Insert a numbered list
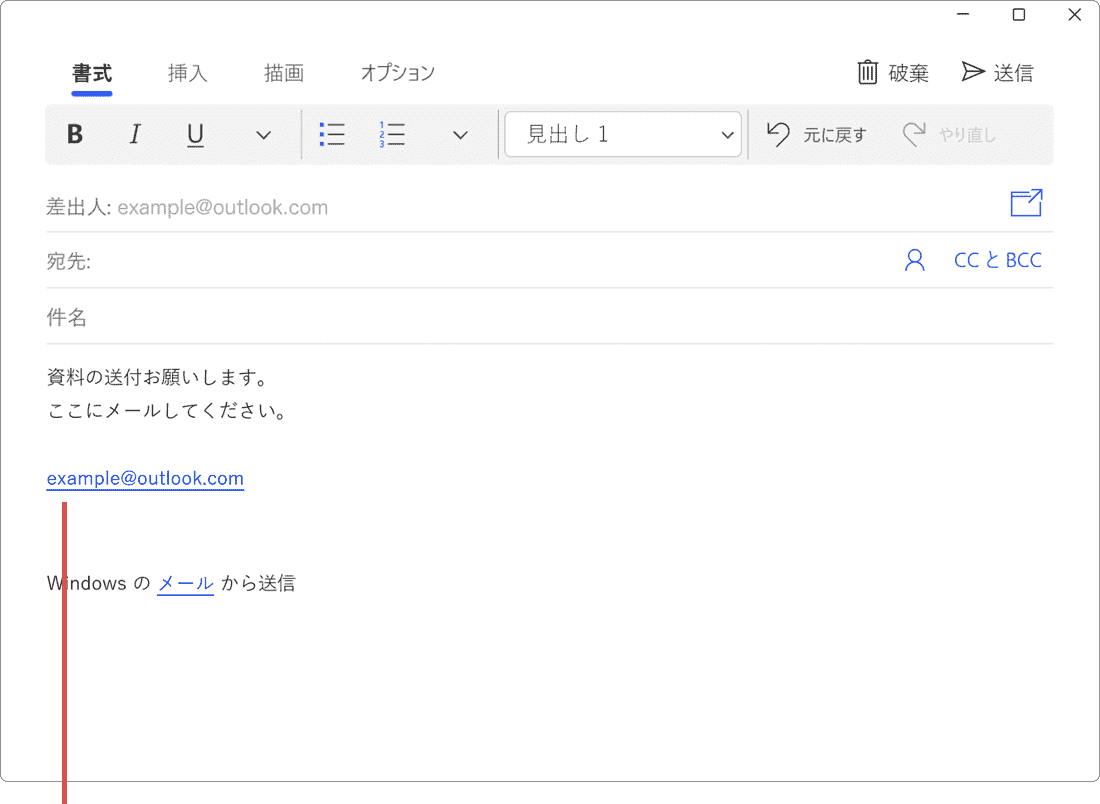 point(392,135)
